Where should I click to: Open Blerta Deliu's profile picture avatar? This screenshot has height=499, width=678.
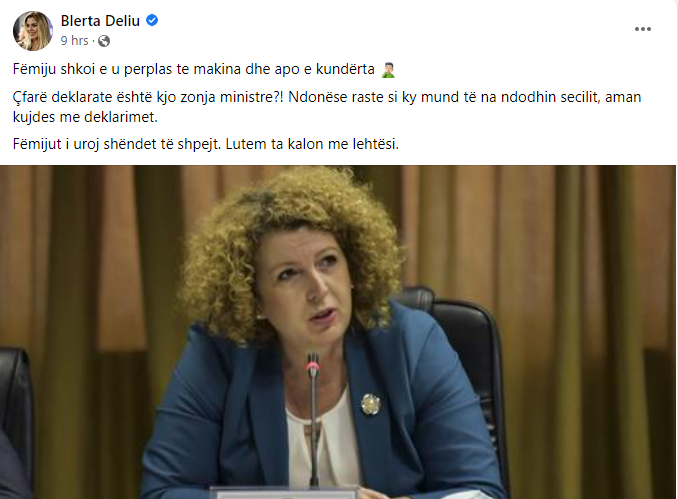coord(33,31)
